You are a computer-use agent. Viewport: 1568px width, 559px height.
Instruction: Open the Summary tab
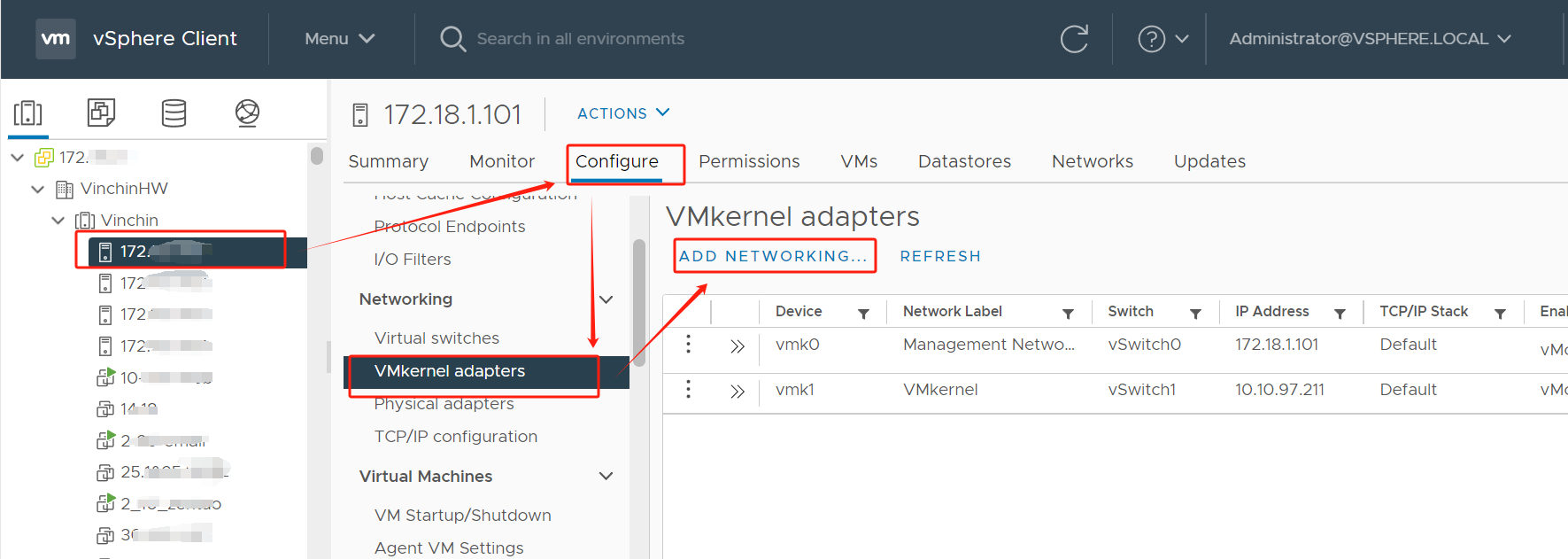pos(389,161)
